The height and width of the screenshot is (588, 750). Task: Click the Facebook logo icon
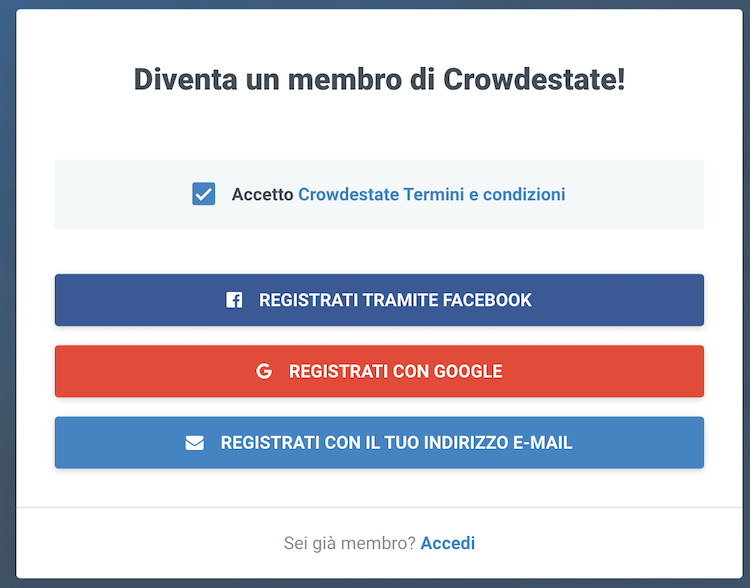point(234,300)
